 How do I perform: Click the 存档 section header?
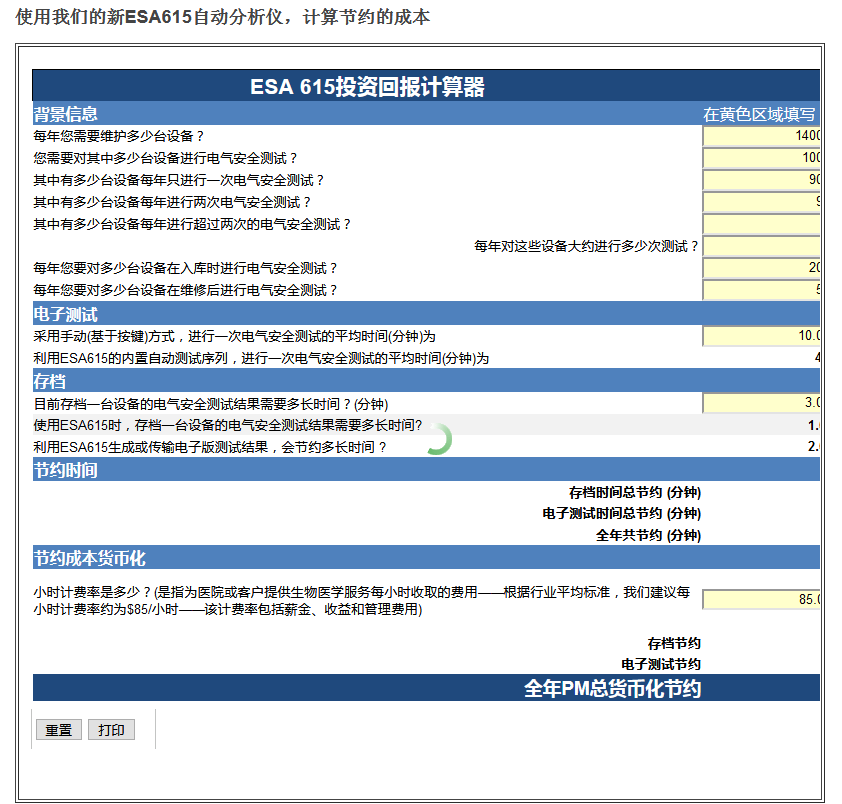(x=49, y=381)
